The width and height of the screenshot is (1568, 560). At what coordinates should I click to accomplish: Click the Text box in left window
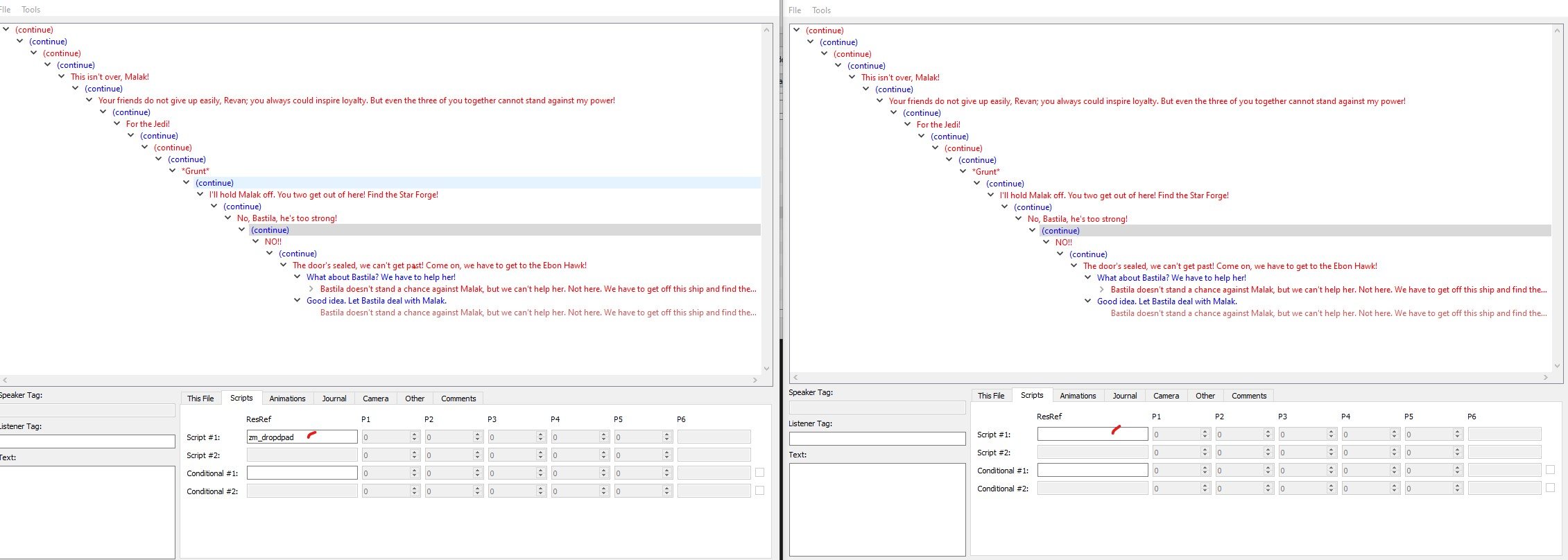(87, 511)
